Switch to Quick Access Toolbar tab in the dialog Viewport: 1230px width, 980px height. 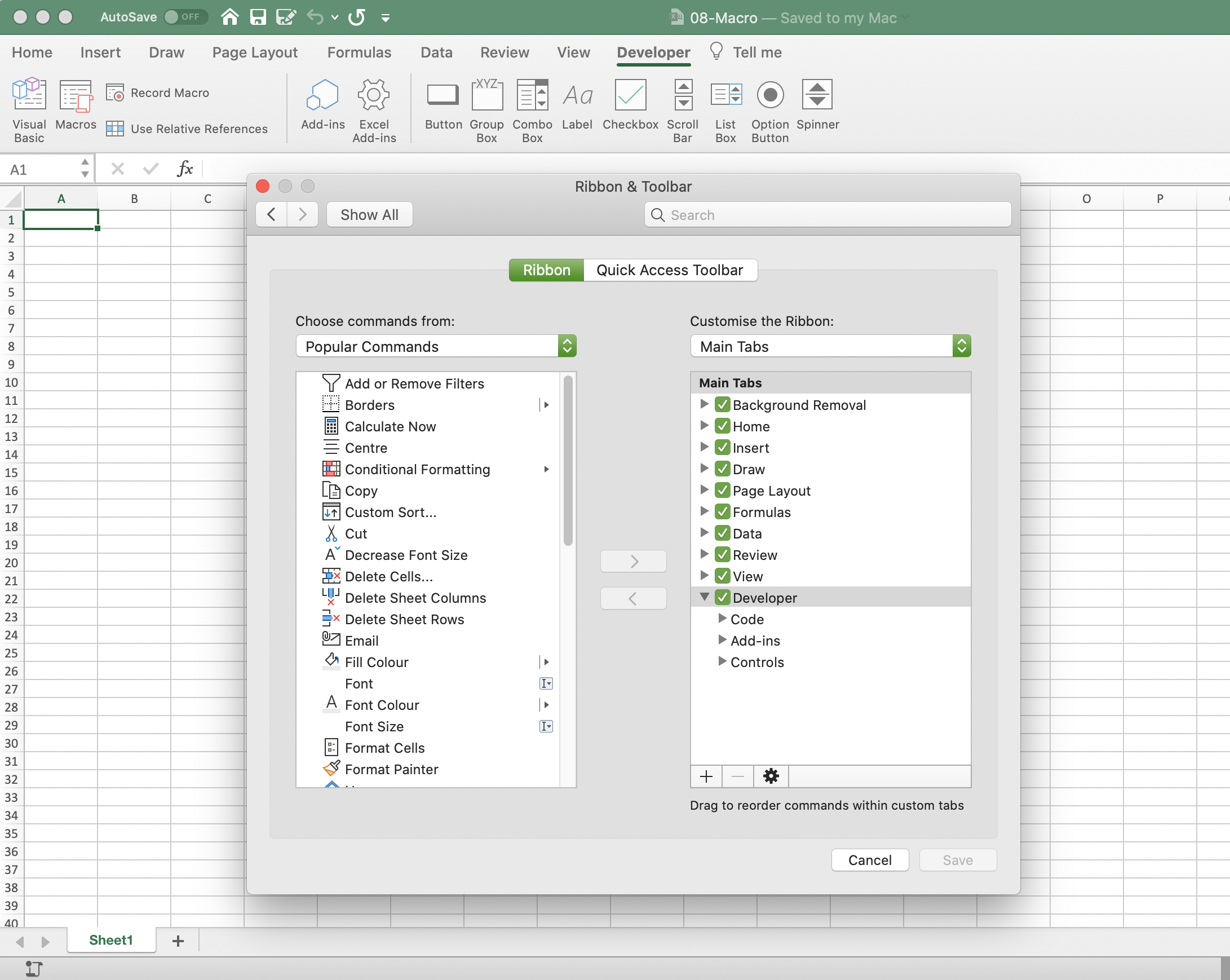tap(670, 270)
